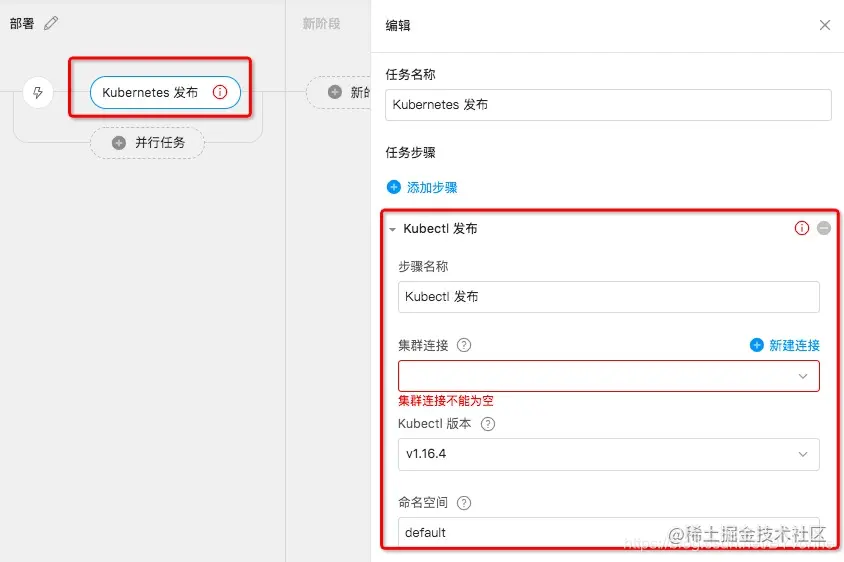Click the lightning trigger icon in pipeline
The image size is (844, 562).
pyautogui.click(x=38, y=92)
